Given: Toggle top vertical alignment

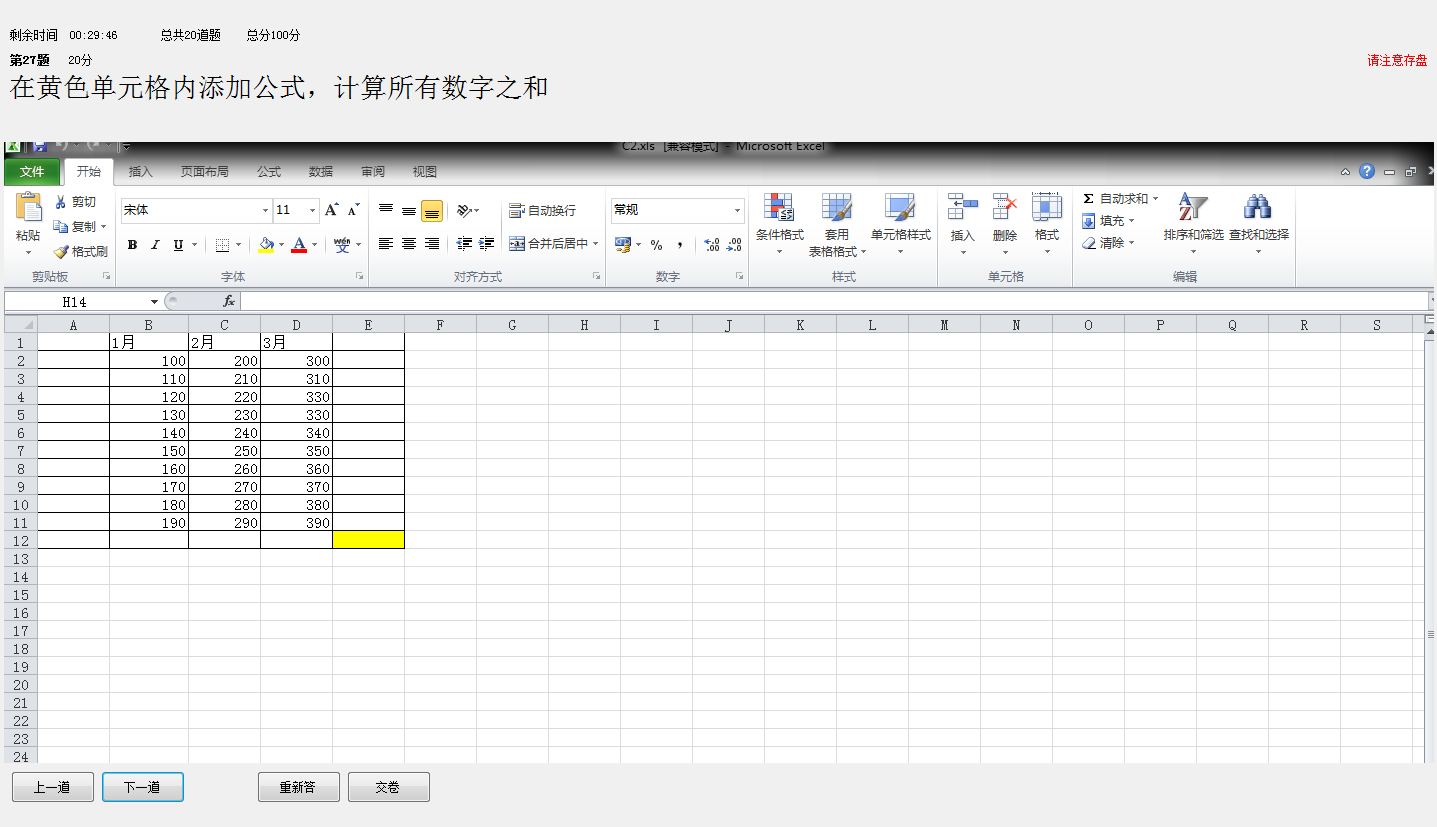Looking at the screenshot, I should (x=386, y=211).
